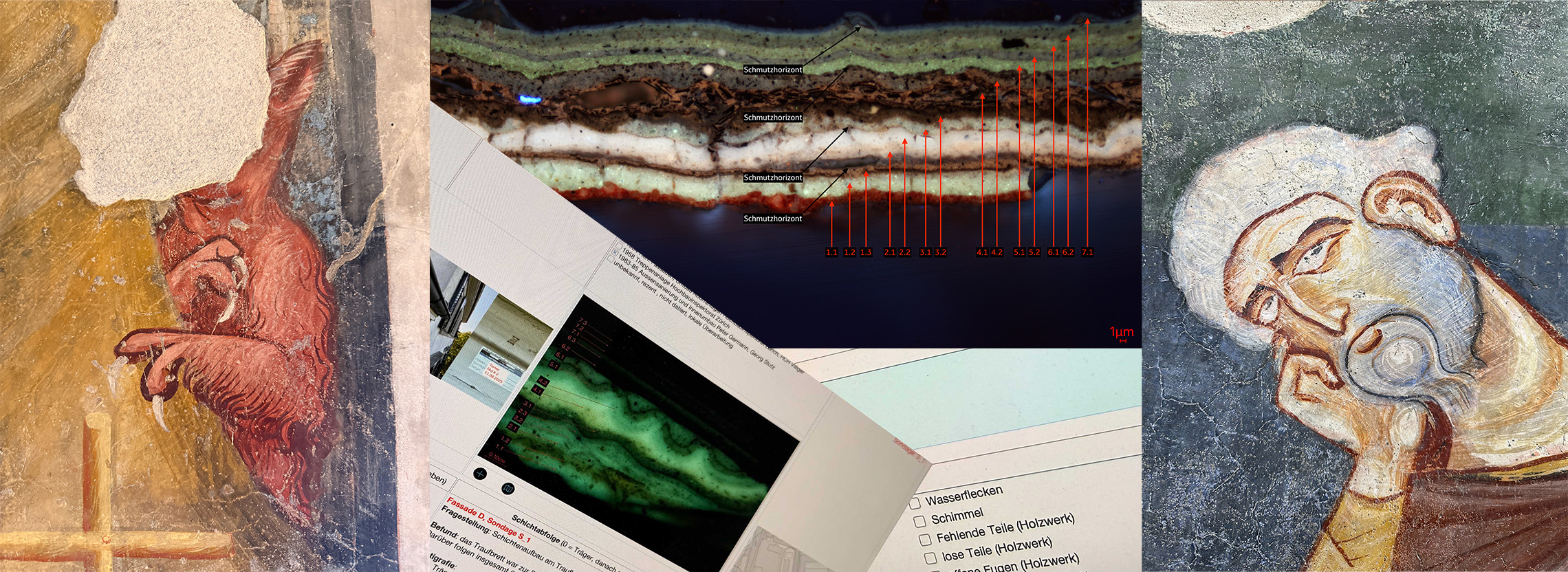
Task: Click the 1µm scale bar marker
Action: (x=1121, y=333)
